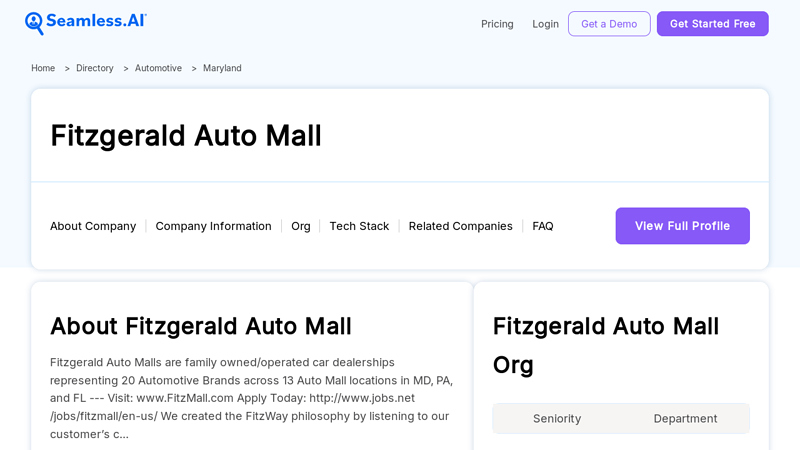
Task: Jump to About Company section
Action: [x=93, y=226]
